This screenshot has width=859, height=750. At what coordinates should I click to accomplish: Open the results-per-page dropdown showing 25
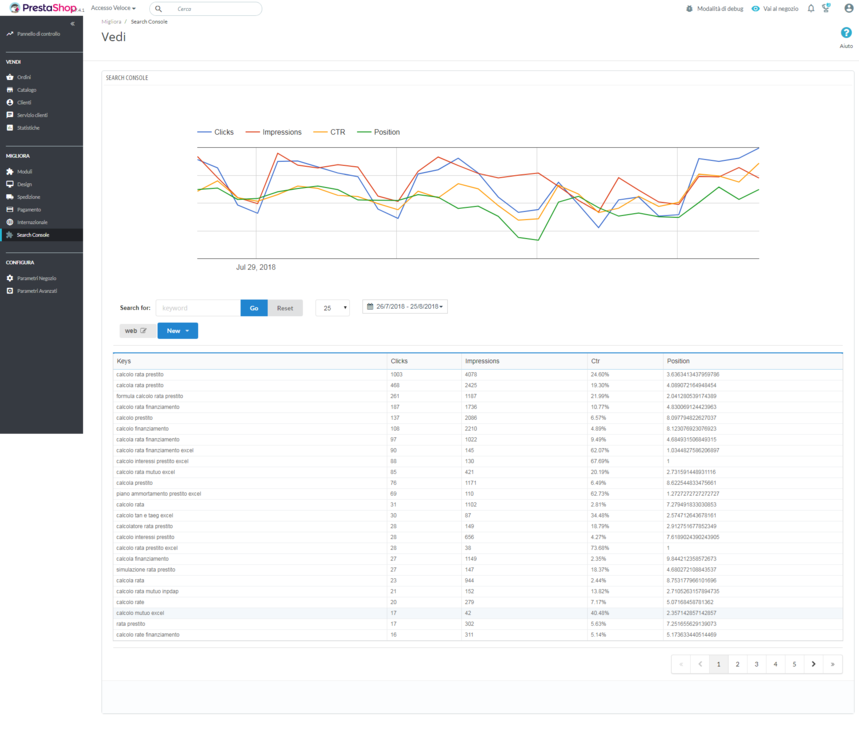pos(333,307)
